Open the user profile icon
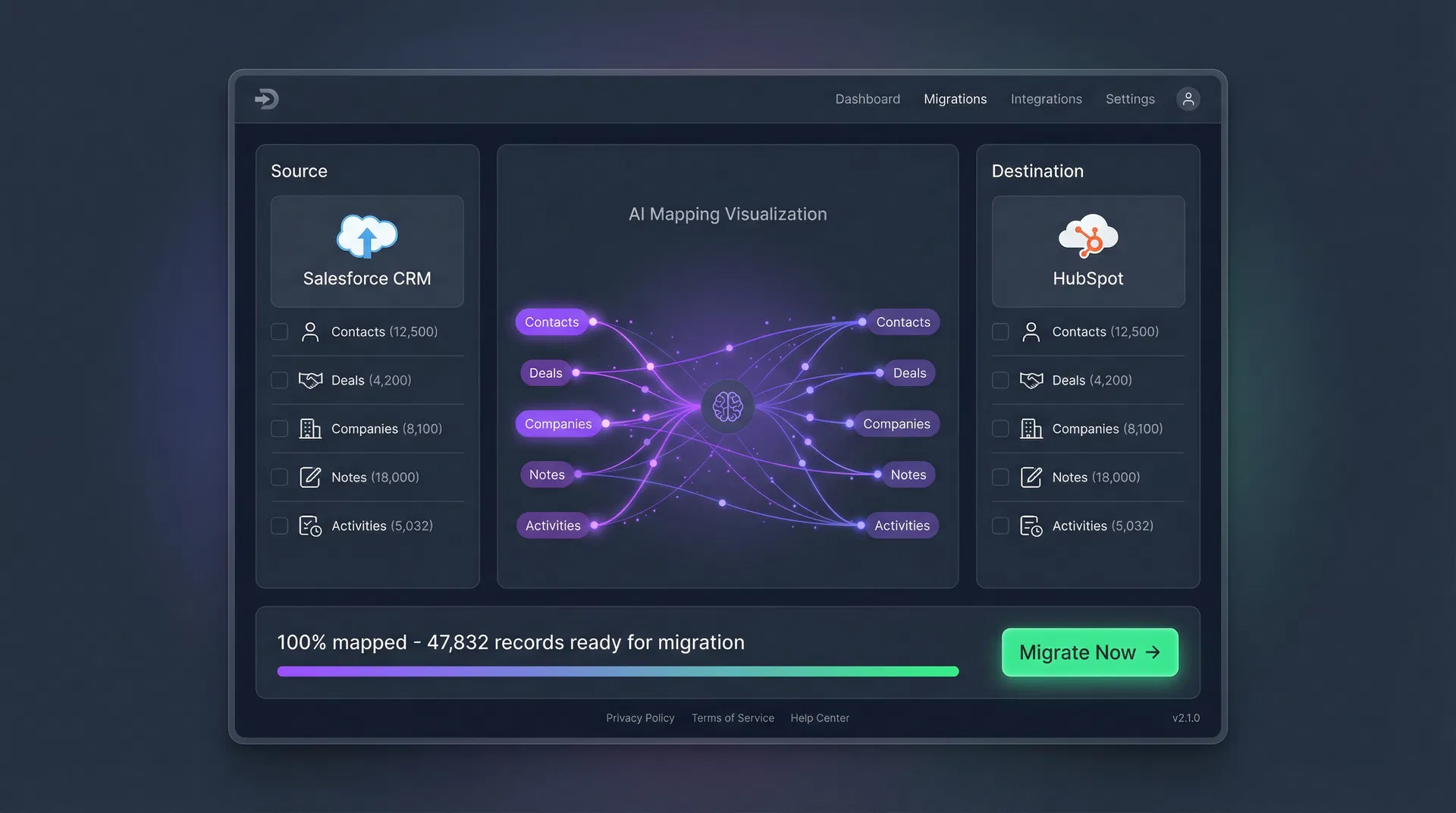The width and height of the screenshot is (1456, 813). 1188,99
